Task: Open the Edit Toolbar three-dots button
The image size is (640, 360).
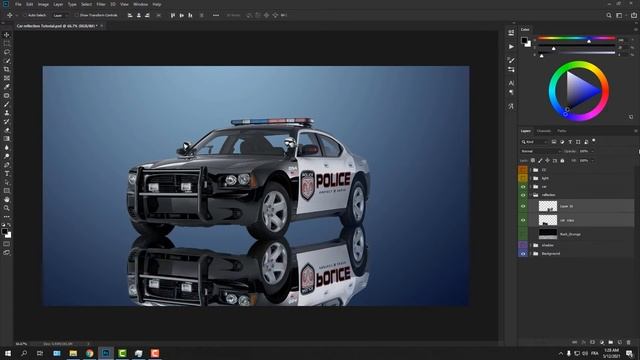Action: 7,217
